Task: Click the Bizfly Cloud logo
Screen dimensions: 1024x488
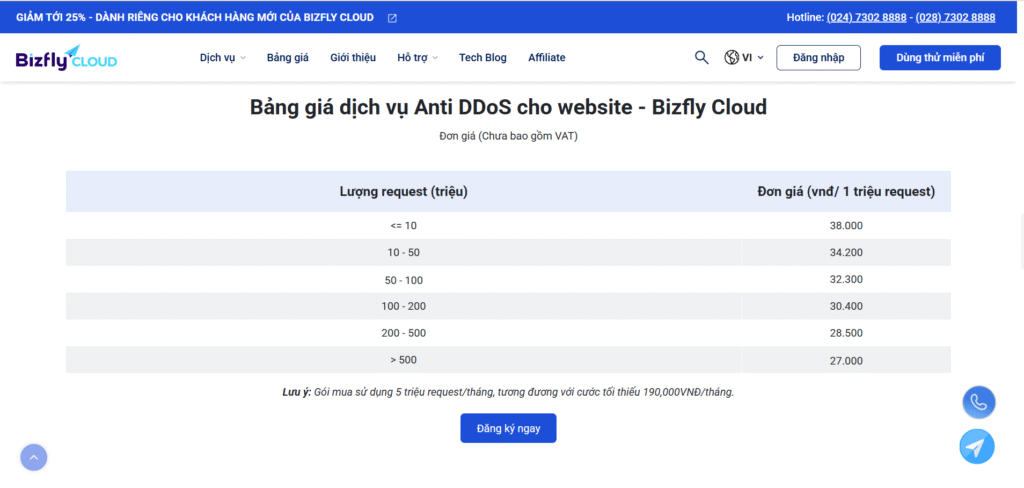Action: (66, 58)
